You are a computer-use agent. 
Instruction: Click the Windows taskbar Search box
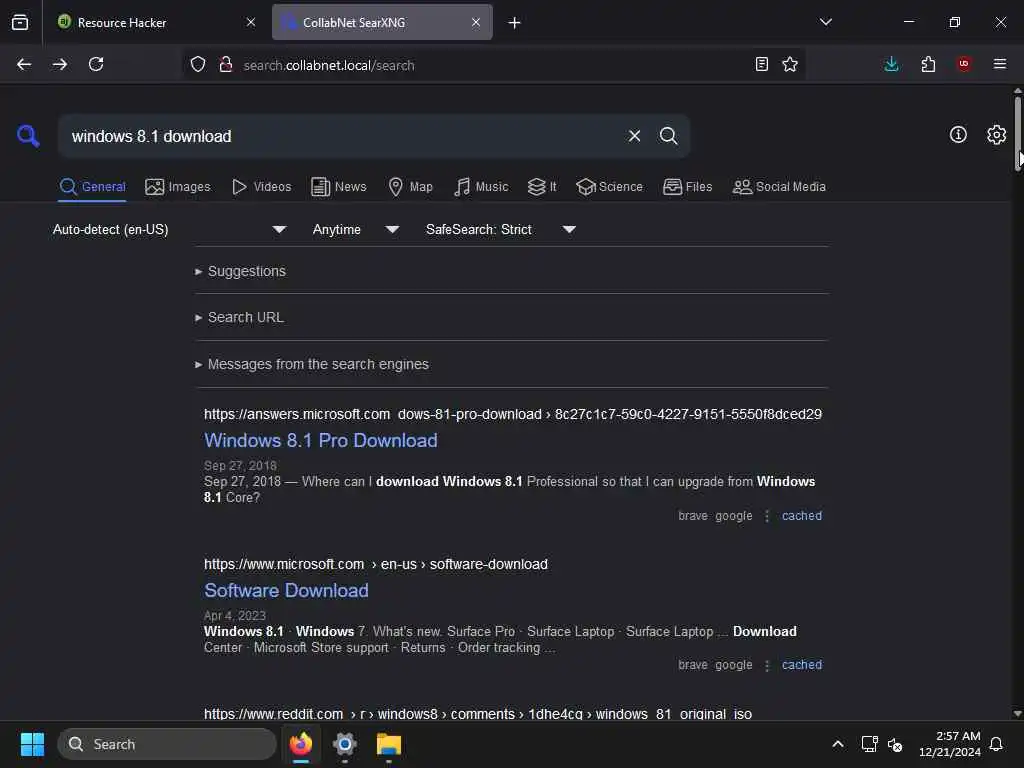(x=167, y=744)
